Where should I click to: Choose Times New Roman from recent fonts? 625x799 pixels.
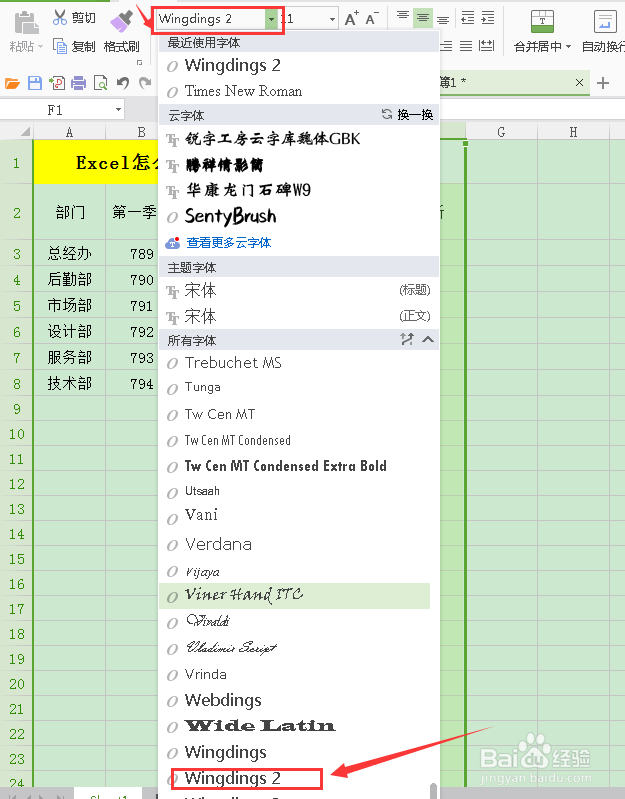pyautogui.click(x=298, y=91)
